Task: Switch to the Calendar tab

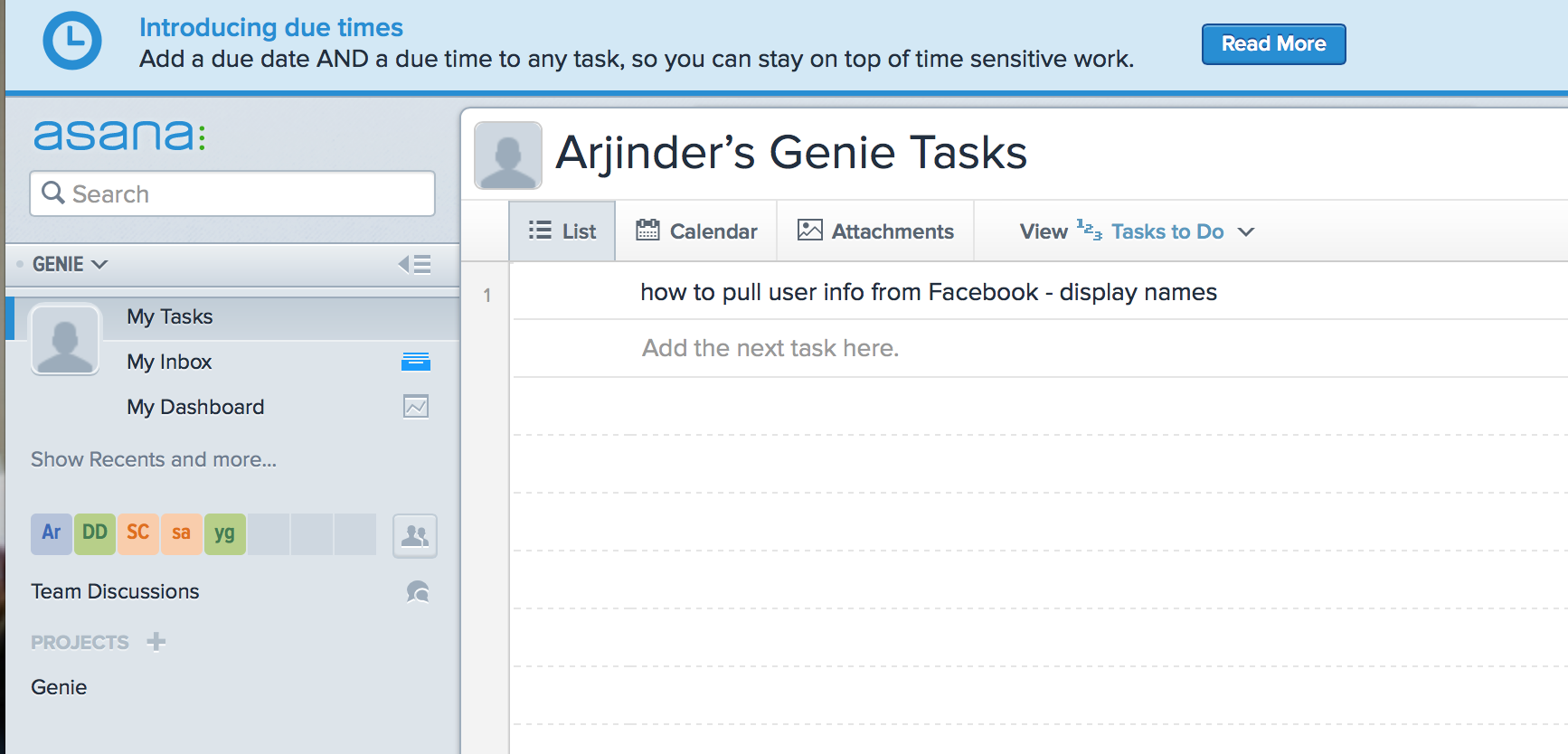Action: coord(696,231)
